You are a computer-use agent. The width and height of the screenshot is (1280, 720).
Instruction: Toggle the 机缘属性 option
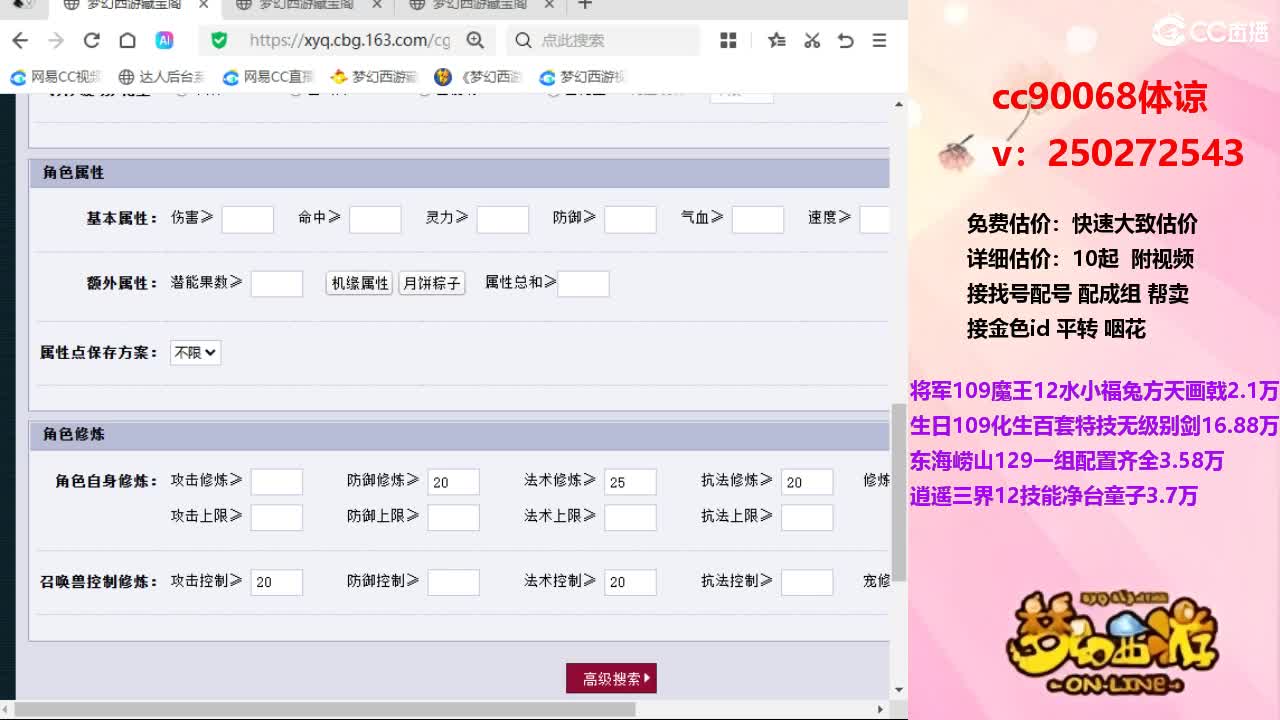359,283
